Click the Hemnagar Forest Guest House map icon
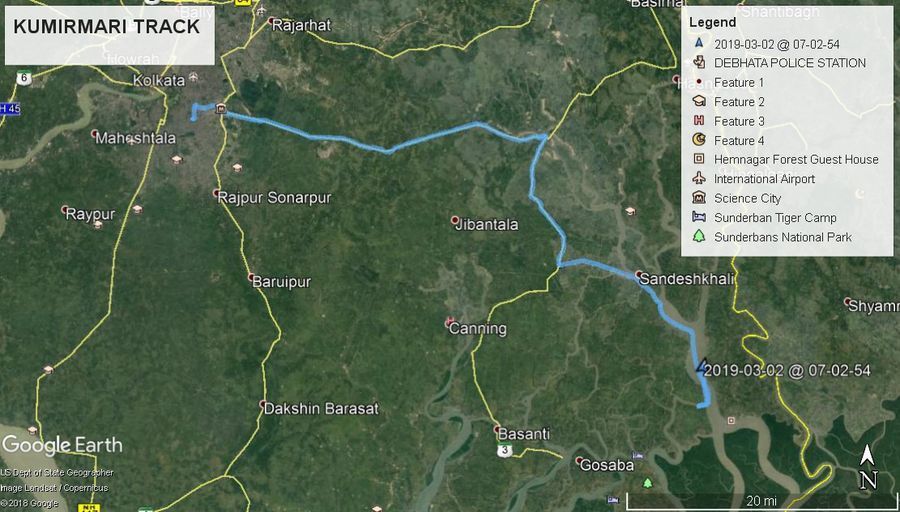The width and height of the screenshot is (900, 512). point(731,421)
